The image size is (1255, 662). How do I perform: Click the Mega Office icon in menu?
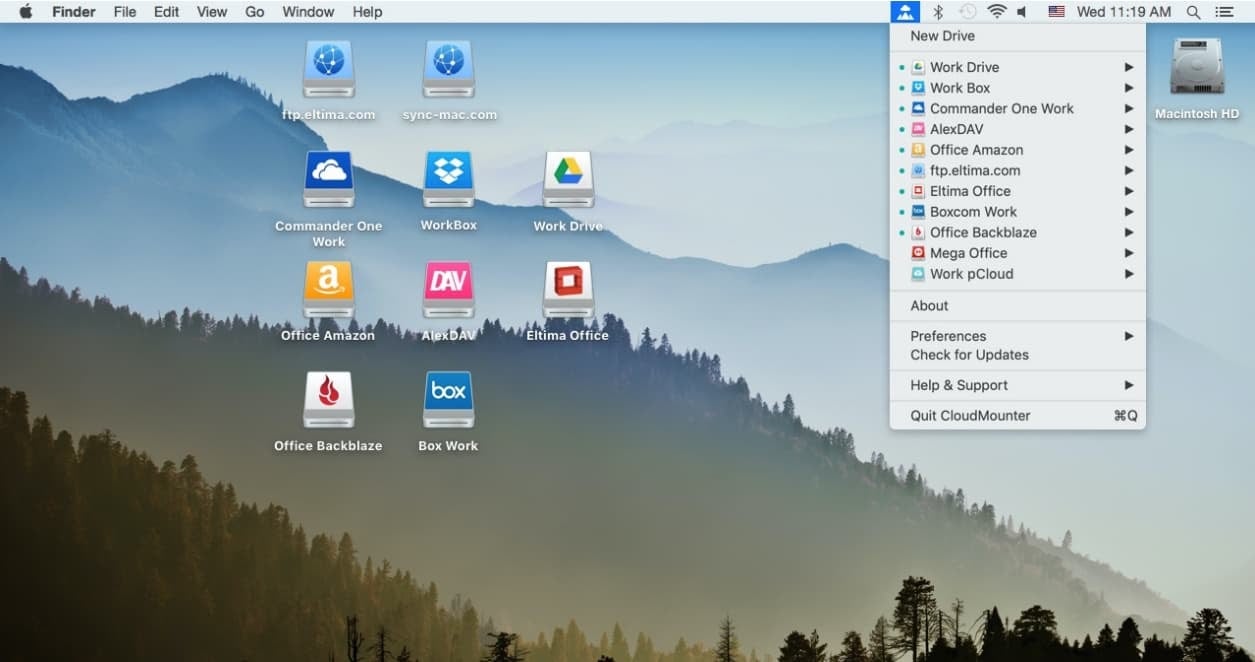tap(918, 253)
